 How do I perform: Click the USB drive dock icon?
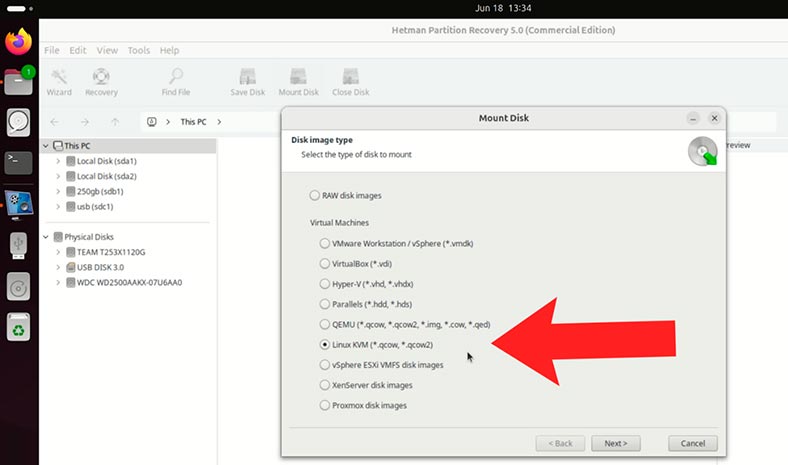pyautogui.click(x=19, y=246)
